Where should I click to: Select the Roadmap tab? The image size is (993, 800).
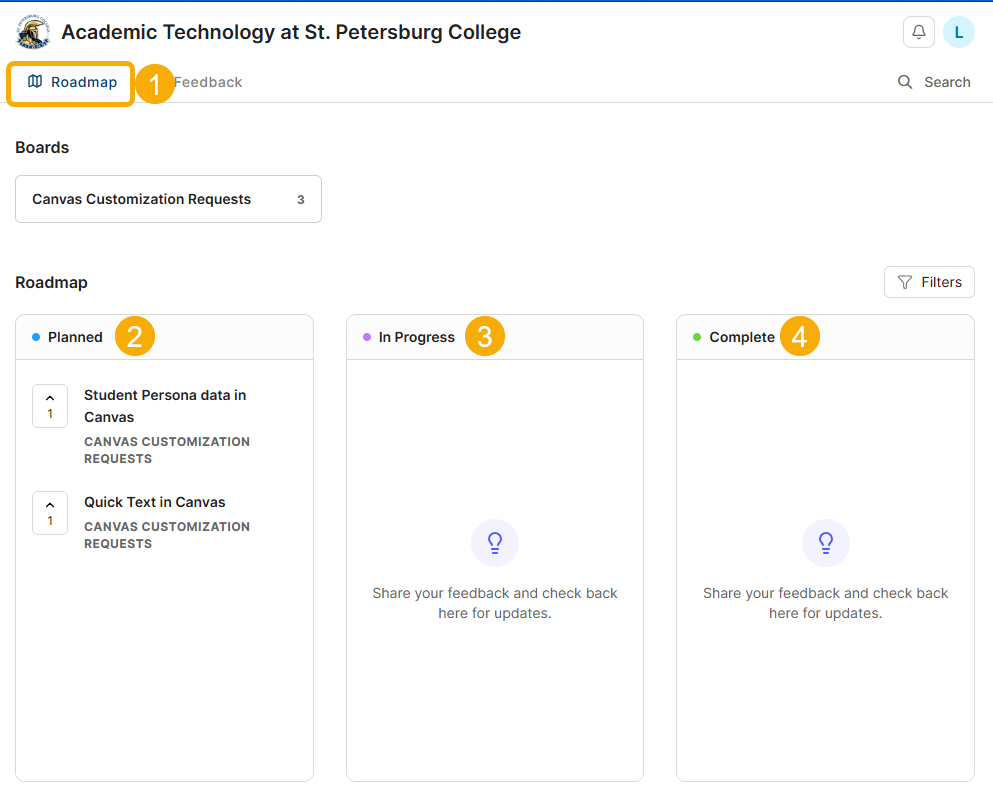pos(72,82)
